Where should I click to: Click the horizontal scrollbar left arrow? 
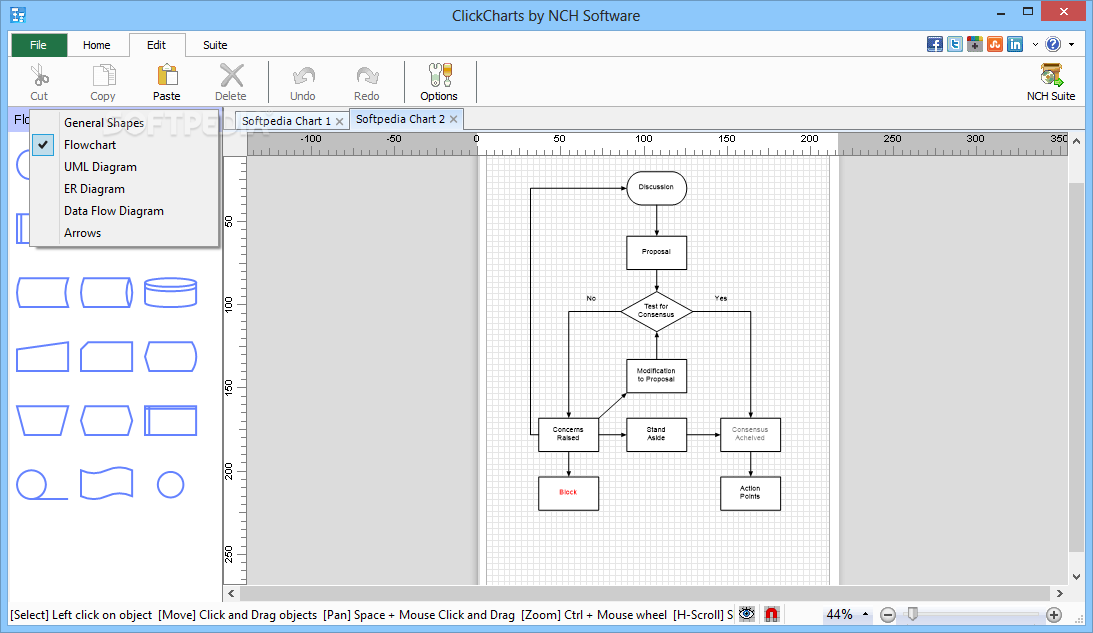231,593
